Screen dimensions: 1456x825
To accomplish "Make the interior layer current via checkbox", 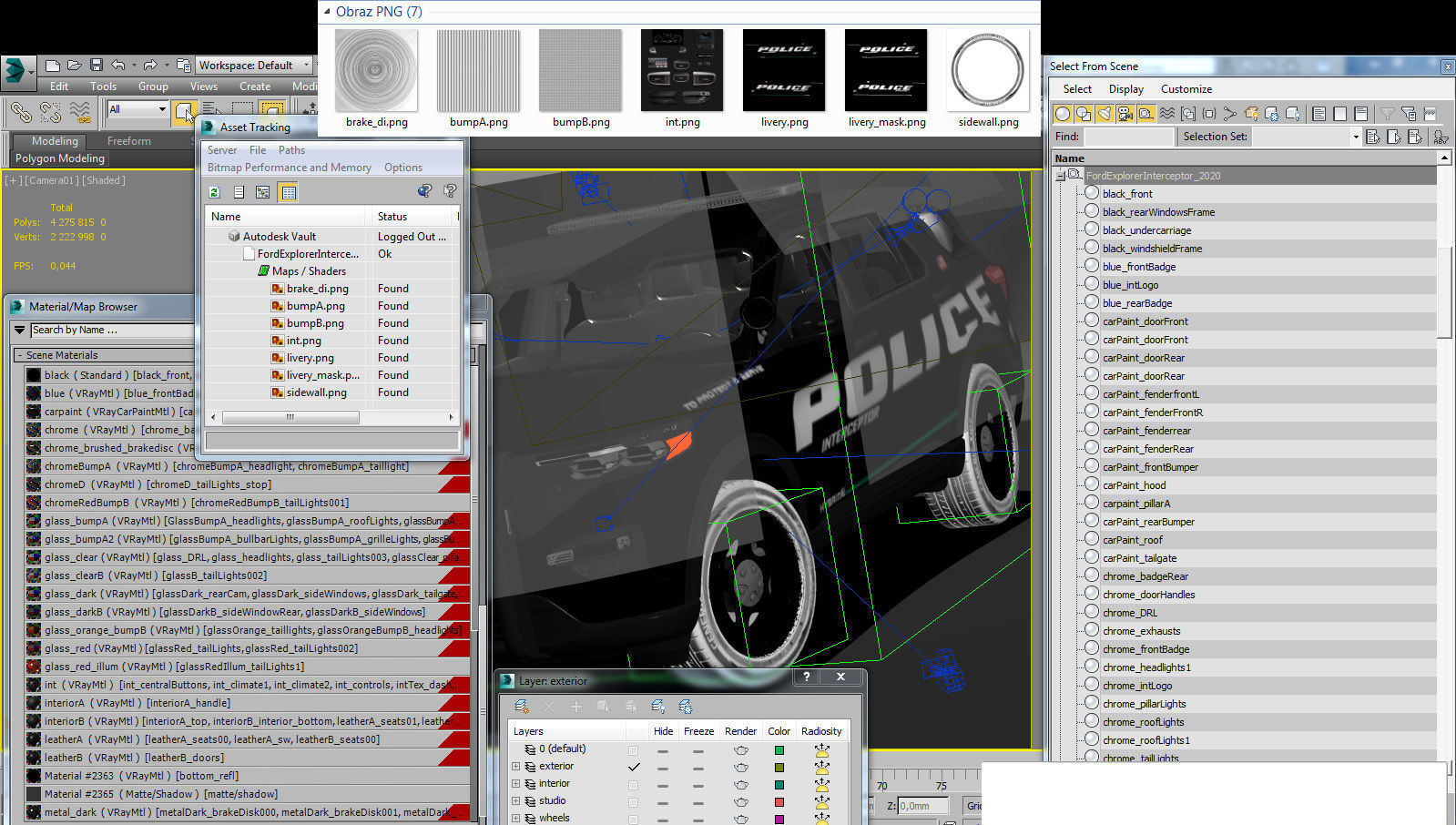I will (633, 785).
